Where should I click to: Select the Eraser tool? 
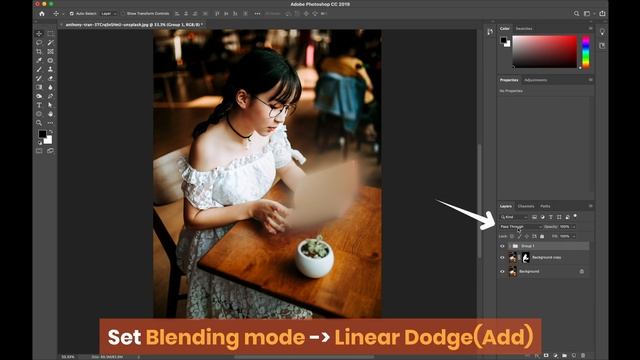[x=50, y=78]
